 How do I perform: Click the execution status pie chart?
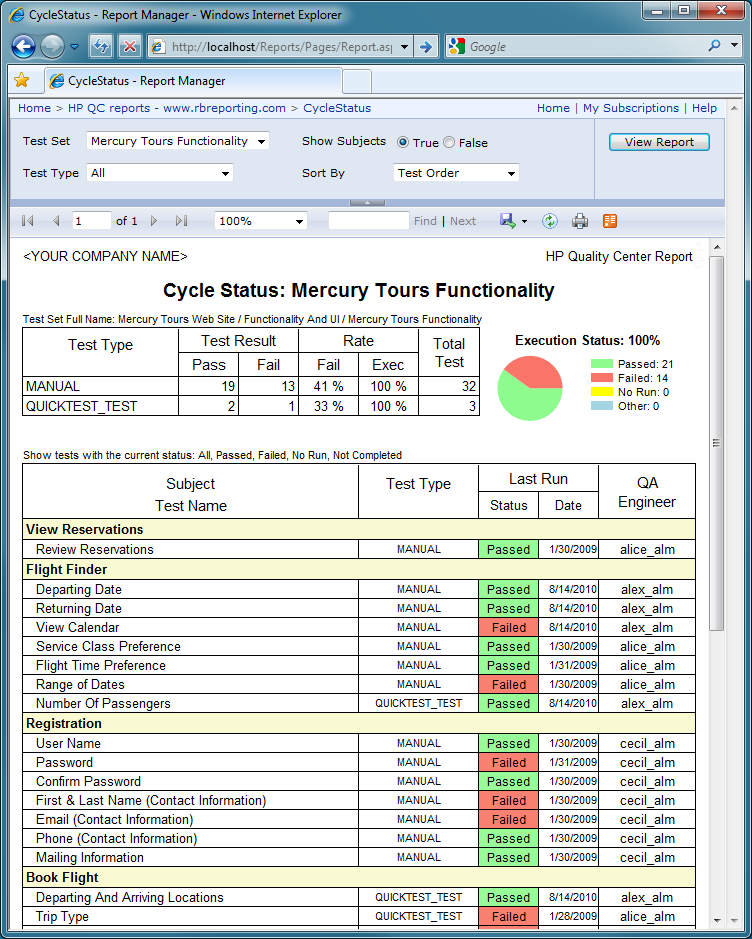[x=530, y=388]
